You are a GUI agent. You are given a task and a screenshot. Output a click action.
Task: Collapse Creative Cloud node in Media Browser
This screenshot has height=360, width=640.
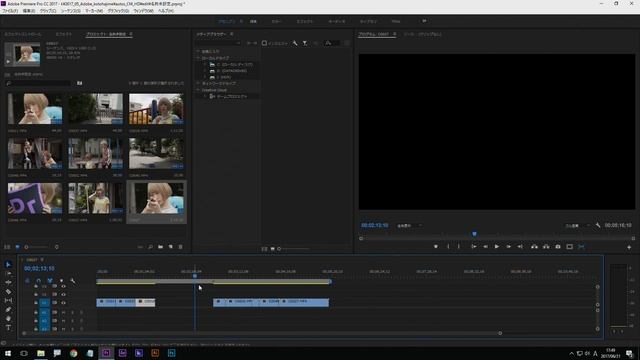coord(198,90)
